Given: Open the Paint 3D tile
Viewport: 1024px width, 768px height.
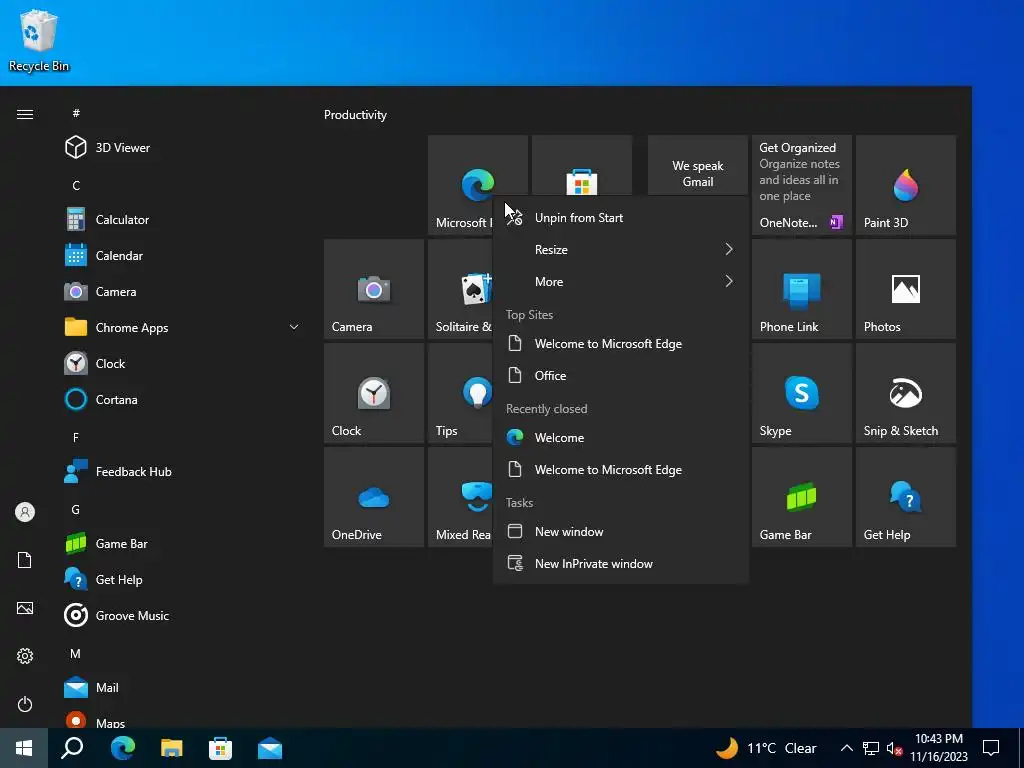Looking at the screenshot, I should point(906,185).
